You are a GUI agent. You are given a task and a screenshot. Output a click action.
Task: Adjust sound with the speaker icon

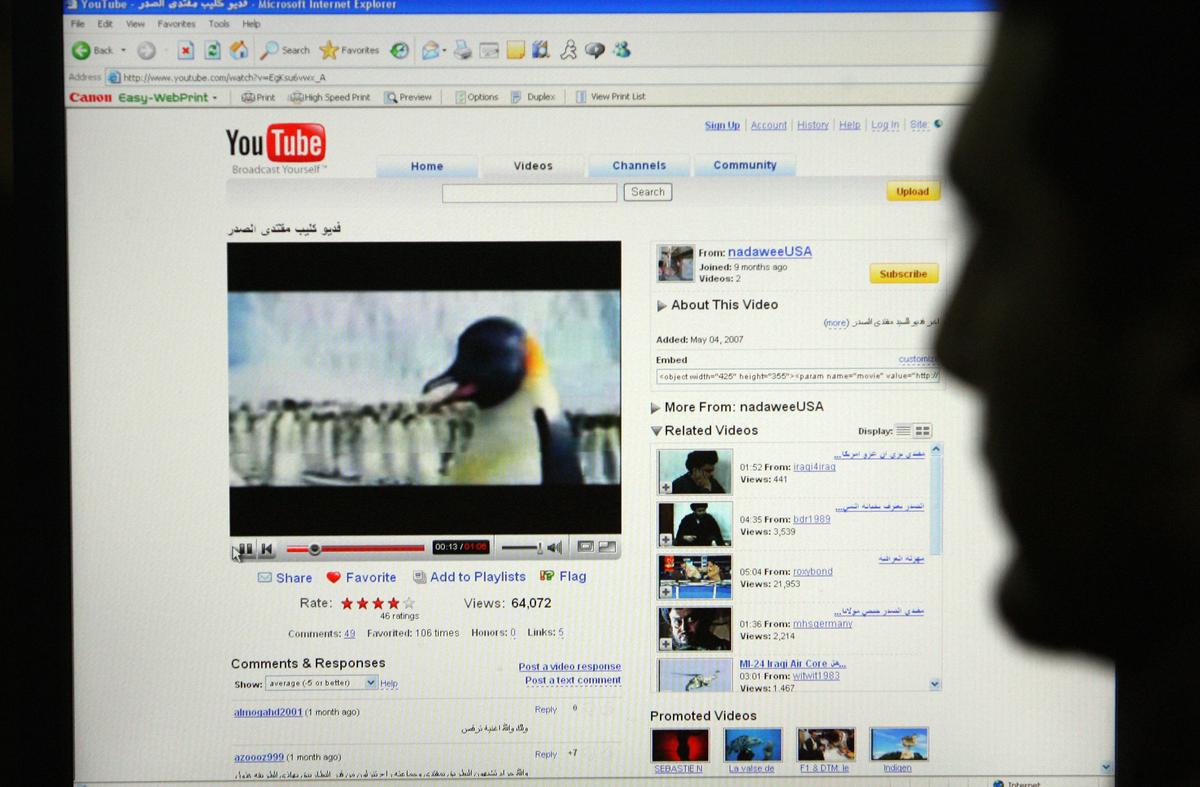pos(556,547)
